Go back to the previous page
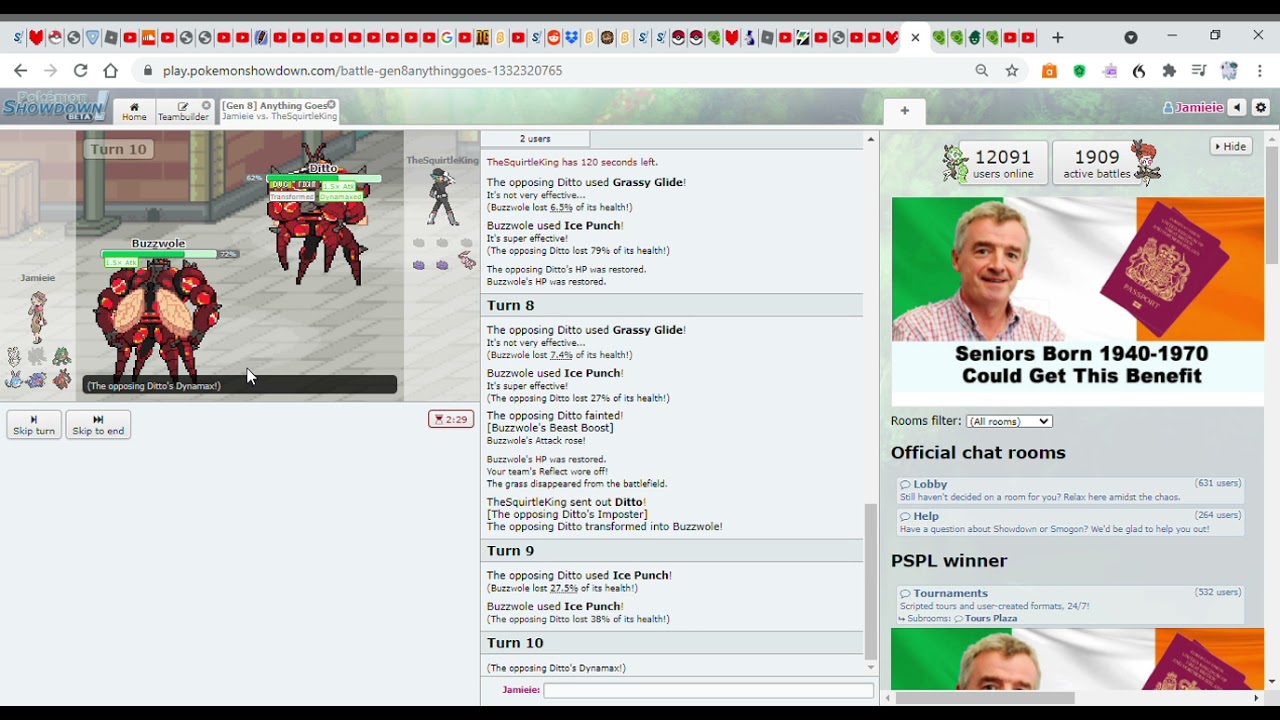The image size is (1280, 720). [x=20, y=71]
